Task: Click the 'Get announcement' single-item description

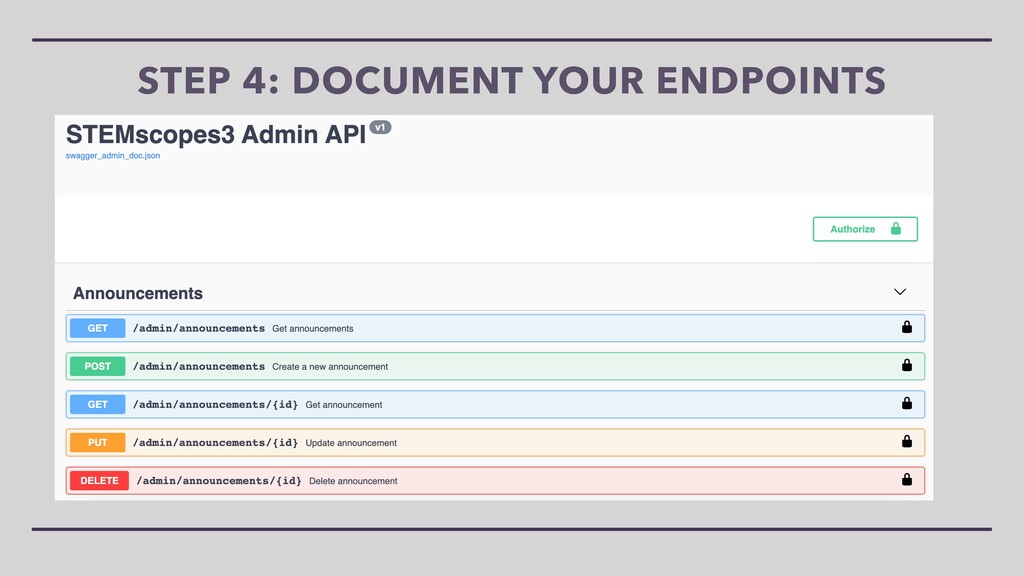Action: pos(344,405)
